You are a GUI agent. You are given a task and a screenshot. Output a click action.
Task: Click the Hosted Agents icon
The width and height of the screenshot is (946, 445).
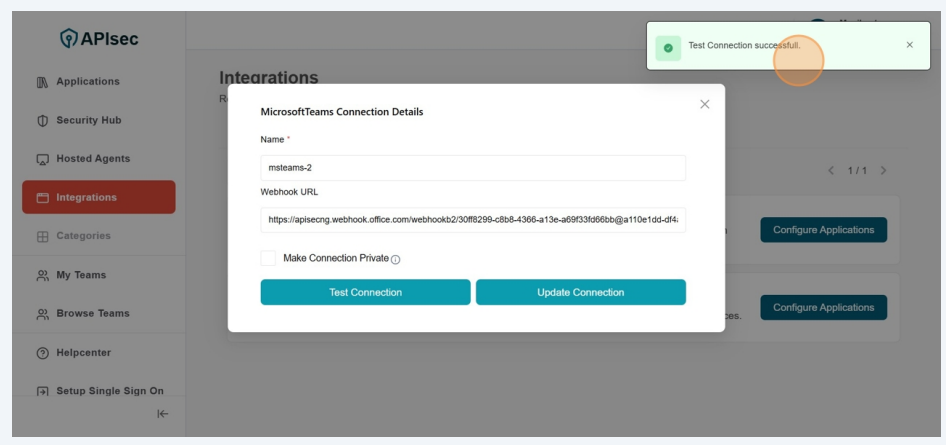[x=42, y=159]
